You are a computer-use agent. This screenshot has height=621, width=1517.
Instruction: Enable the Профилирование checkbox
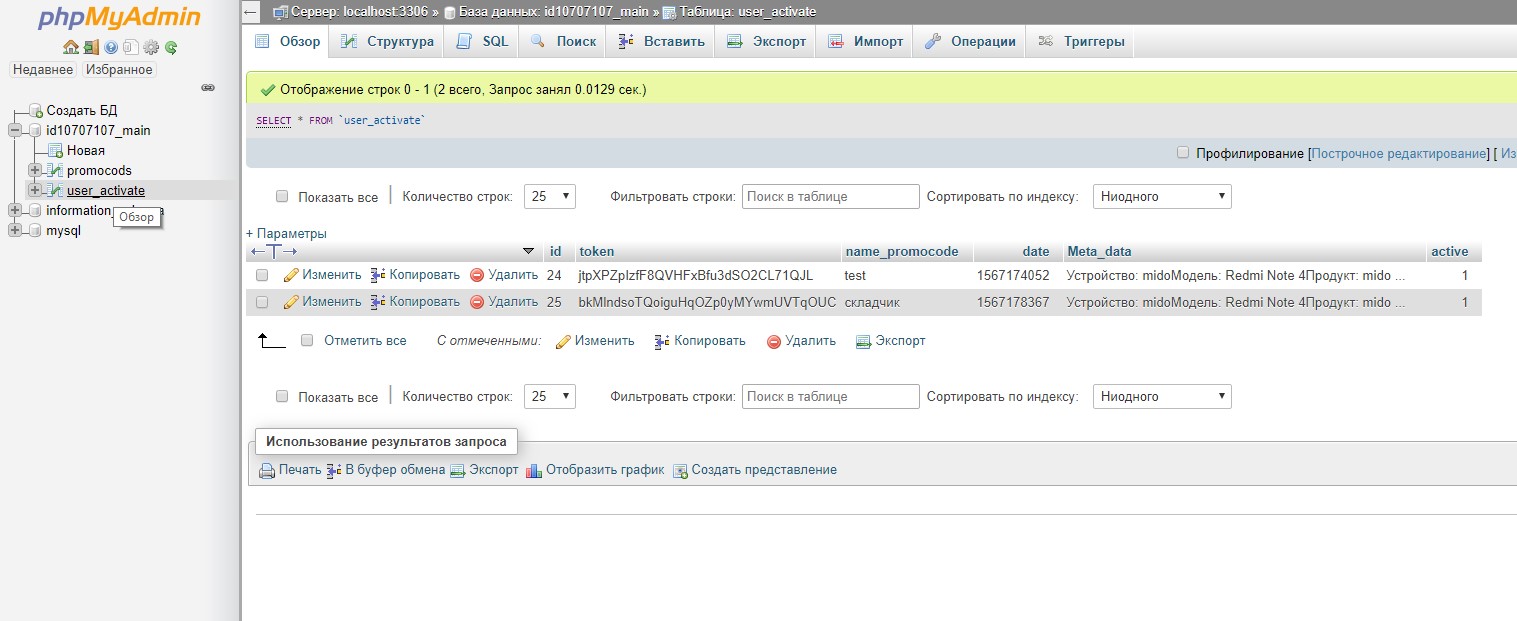point(1183,153)
